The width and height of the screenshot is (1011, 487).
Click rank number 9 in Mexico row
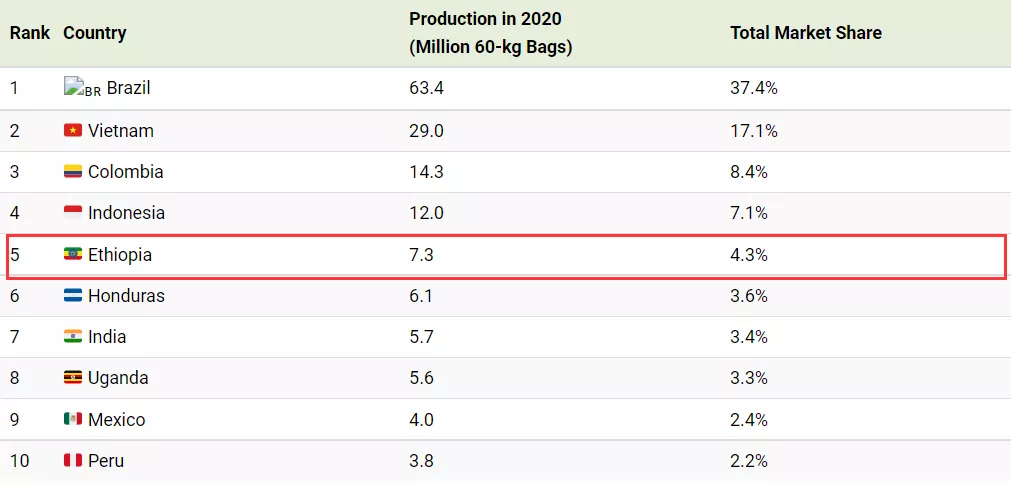(14, 420)
